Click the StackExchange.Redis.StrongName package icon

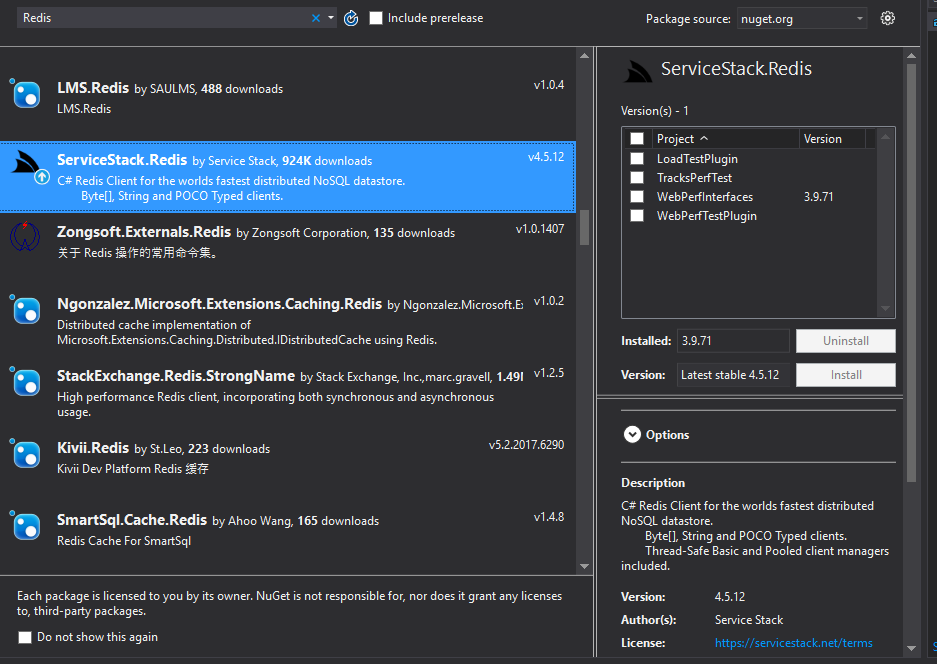pyautogui.click(x=26, y=382)
